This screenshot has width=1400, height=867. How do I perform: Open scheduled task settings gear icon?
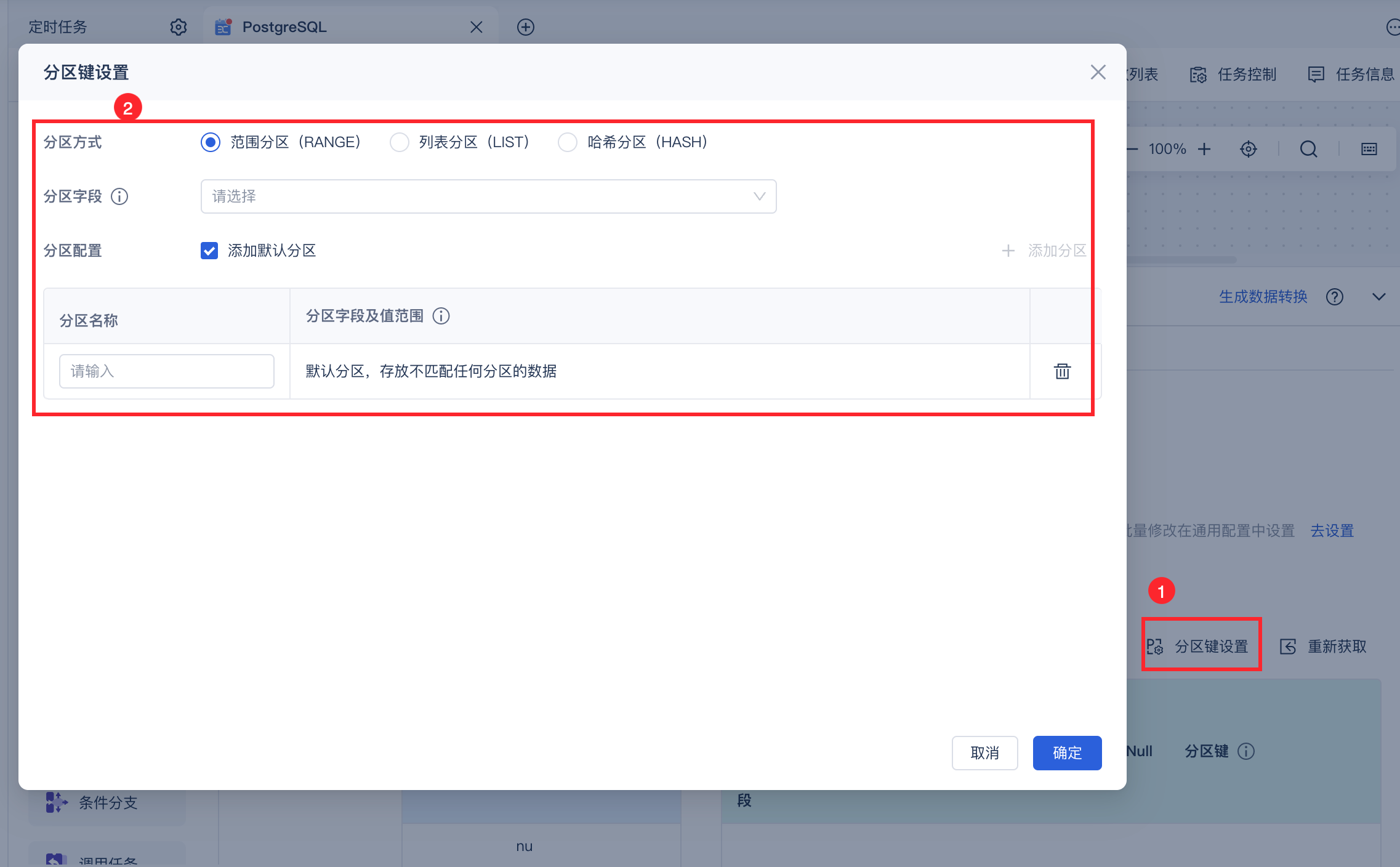coord(178,27)
